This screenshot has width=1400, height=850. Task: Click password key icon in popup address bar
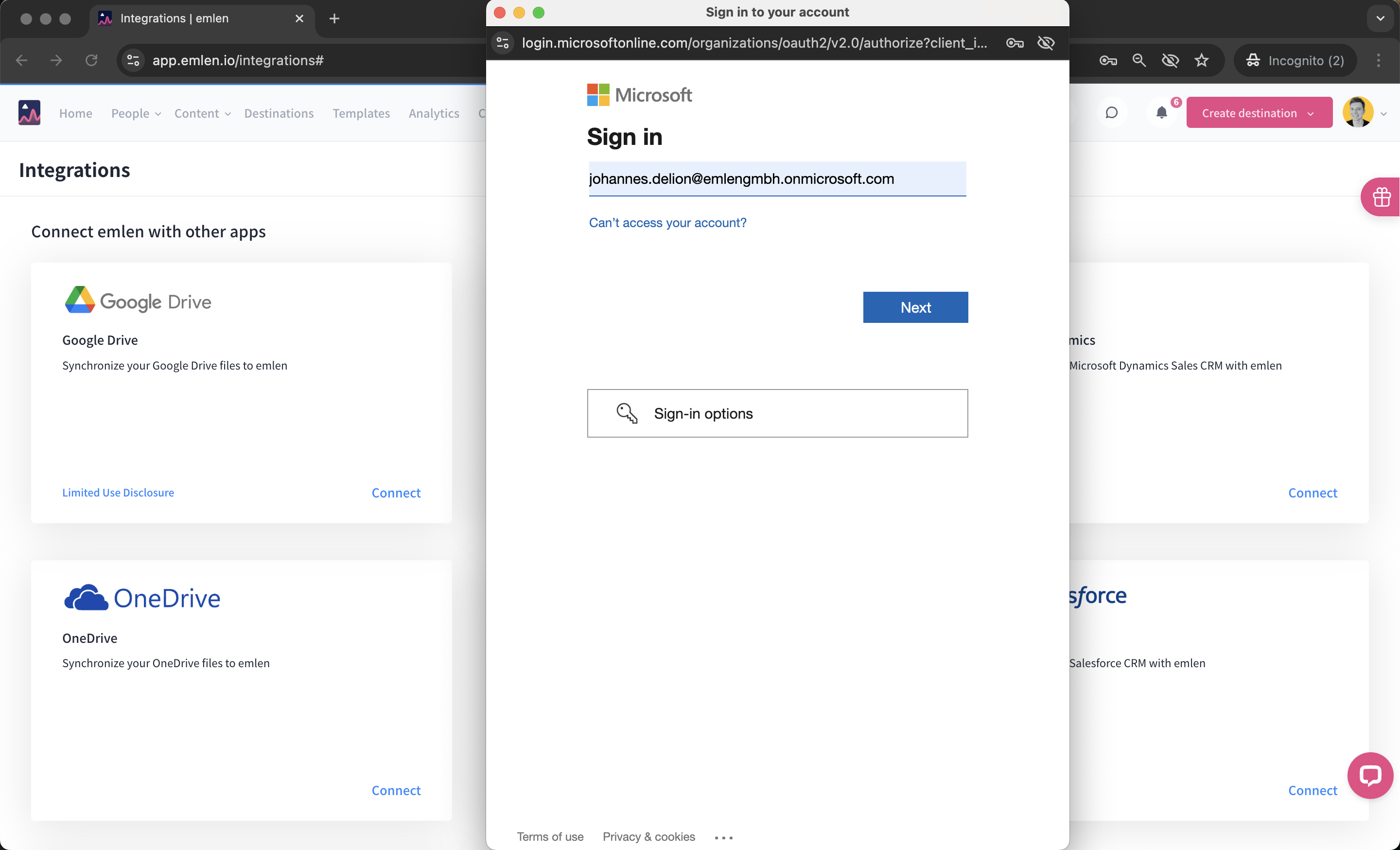pyautogui.click(x=1014, y=43)
